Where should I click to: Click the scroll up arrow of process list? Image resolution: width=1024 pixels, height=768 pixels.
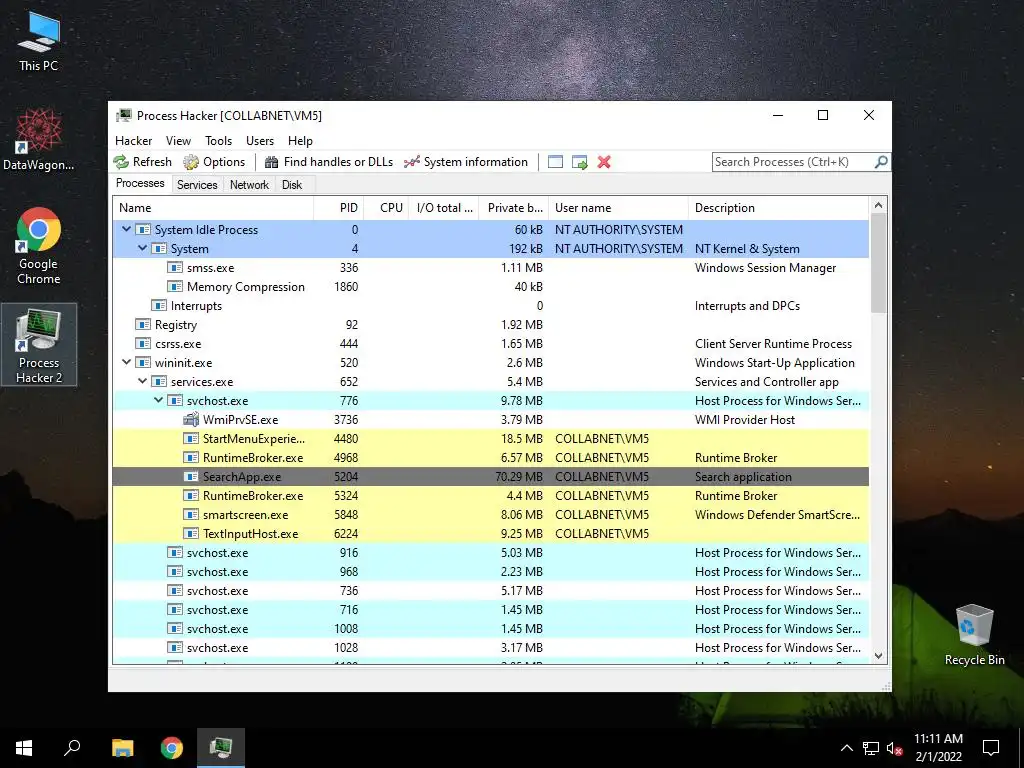pos(878,205)
